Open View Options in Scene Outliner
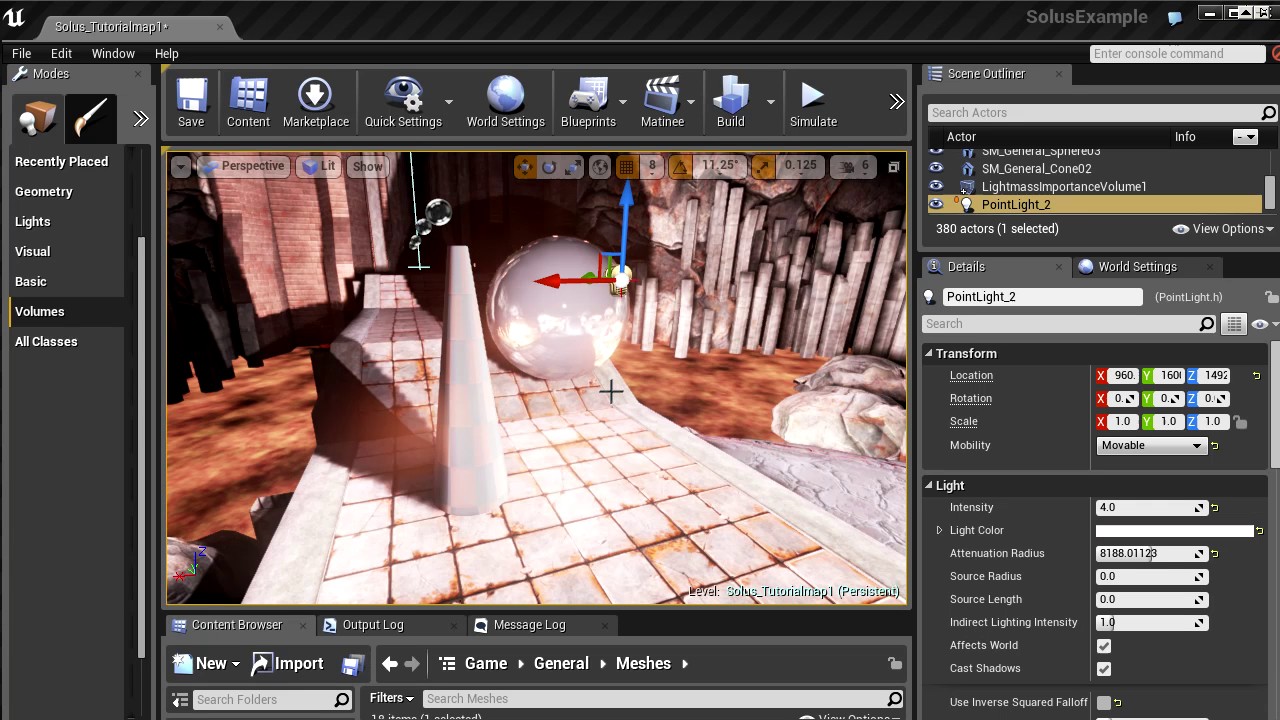This screenshot has width=1280, height=720. 1223,229
